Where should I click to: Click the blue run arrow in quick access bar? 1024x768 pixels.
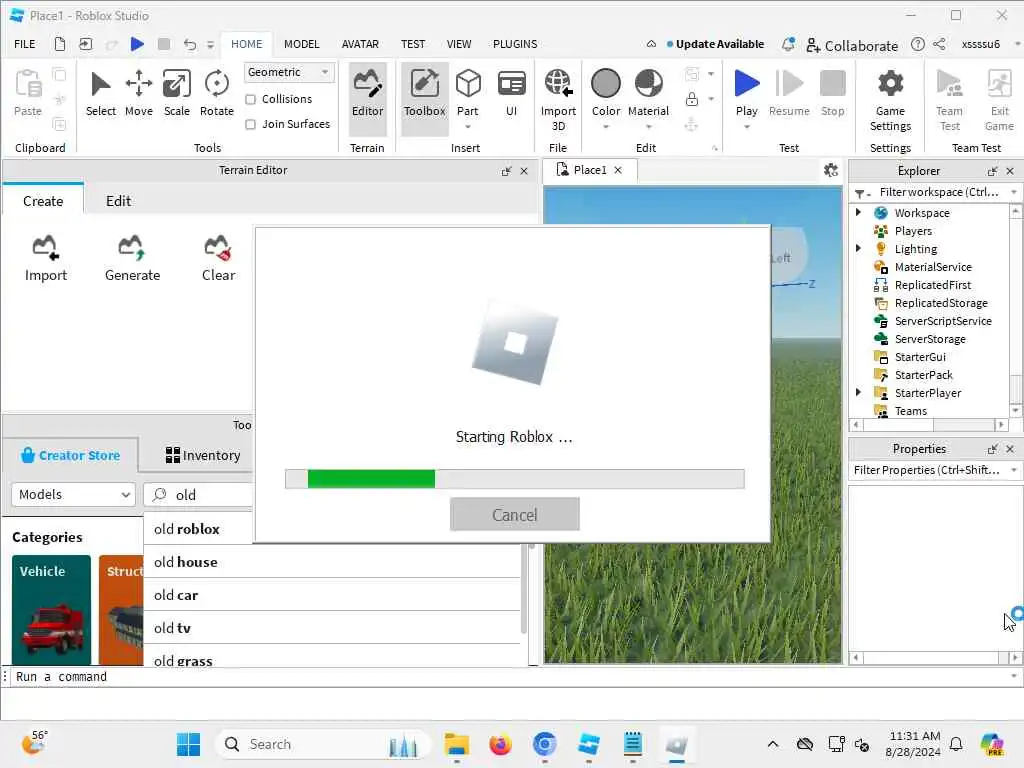click(137, 44)
